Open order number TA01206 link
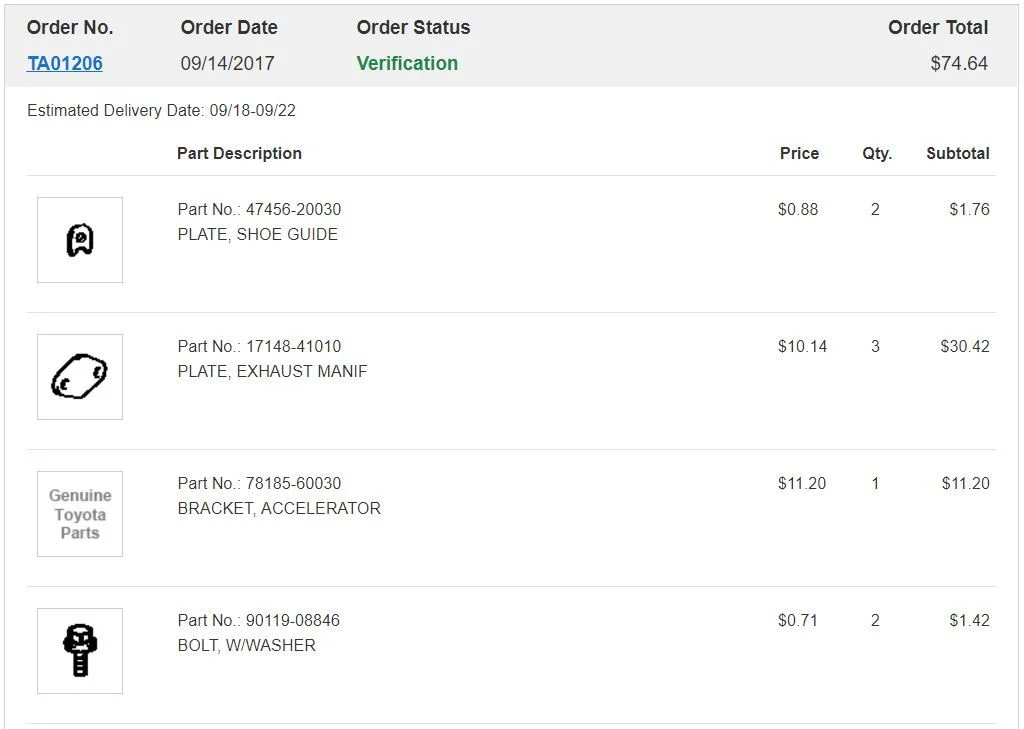The image size is (1024, 729). click(x=65, y=63)
